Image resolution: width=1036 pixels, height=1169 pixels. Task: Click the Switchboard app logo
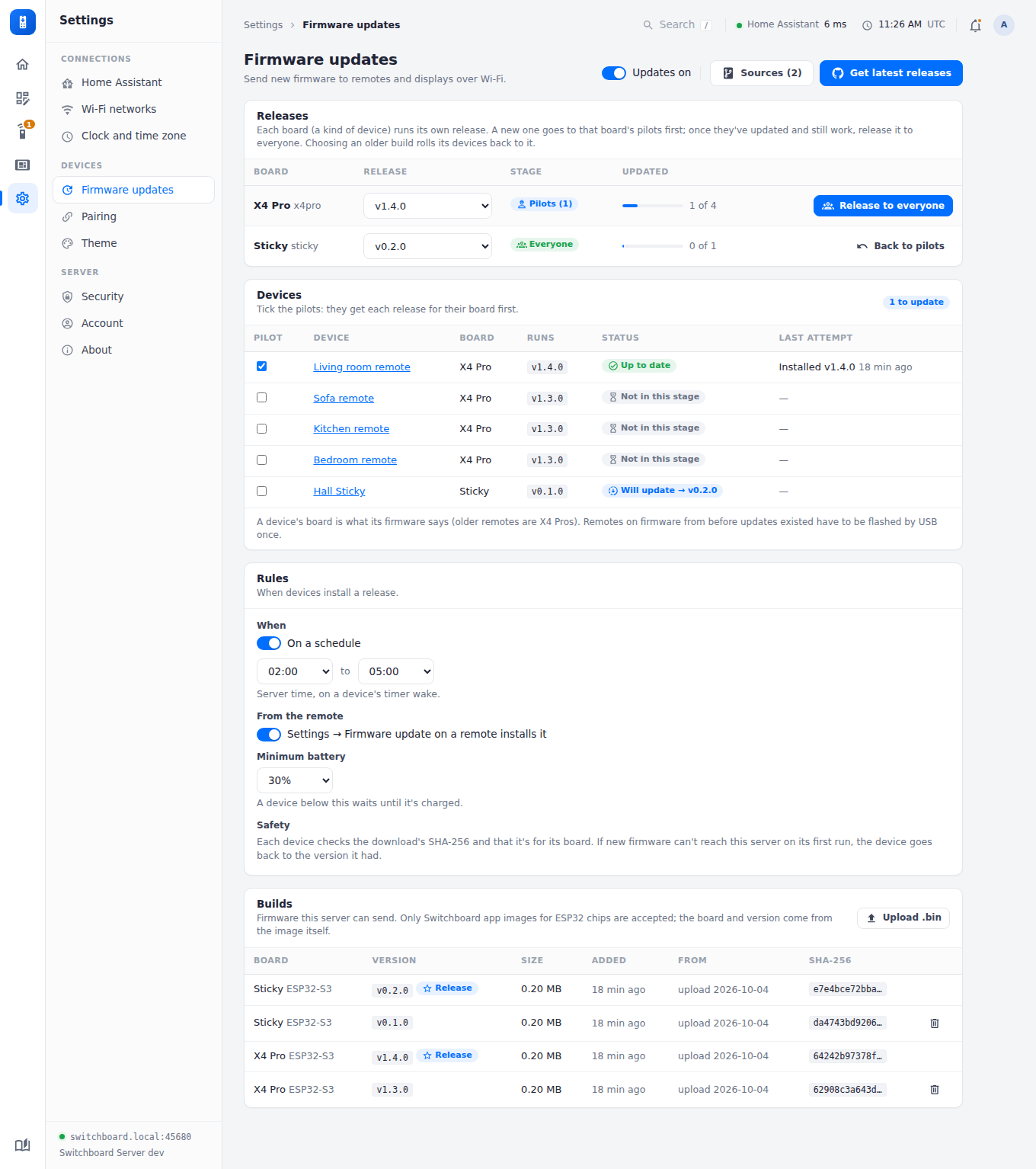23,22
